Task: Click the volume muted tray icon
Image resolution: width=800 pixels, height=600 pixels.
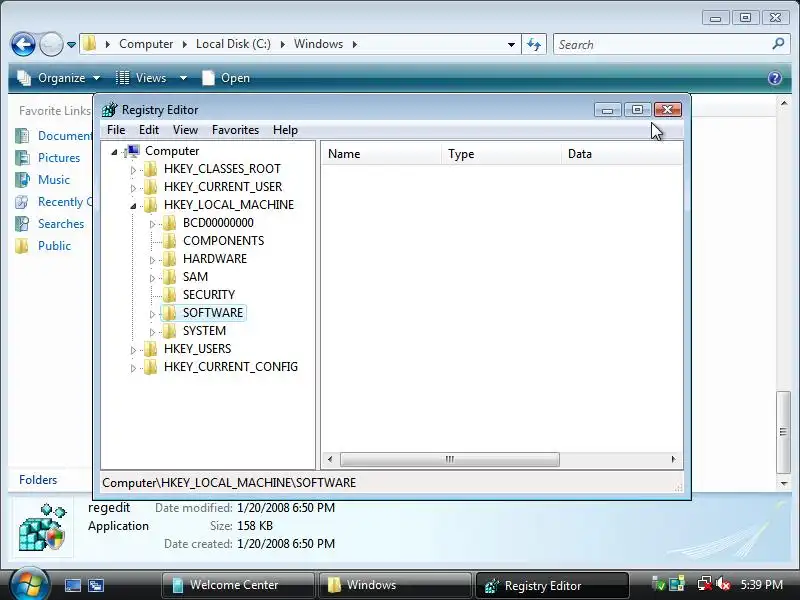Action: click(x=722, y=584)
